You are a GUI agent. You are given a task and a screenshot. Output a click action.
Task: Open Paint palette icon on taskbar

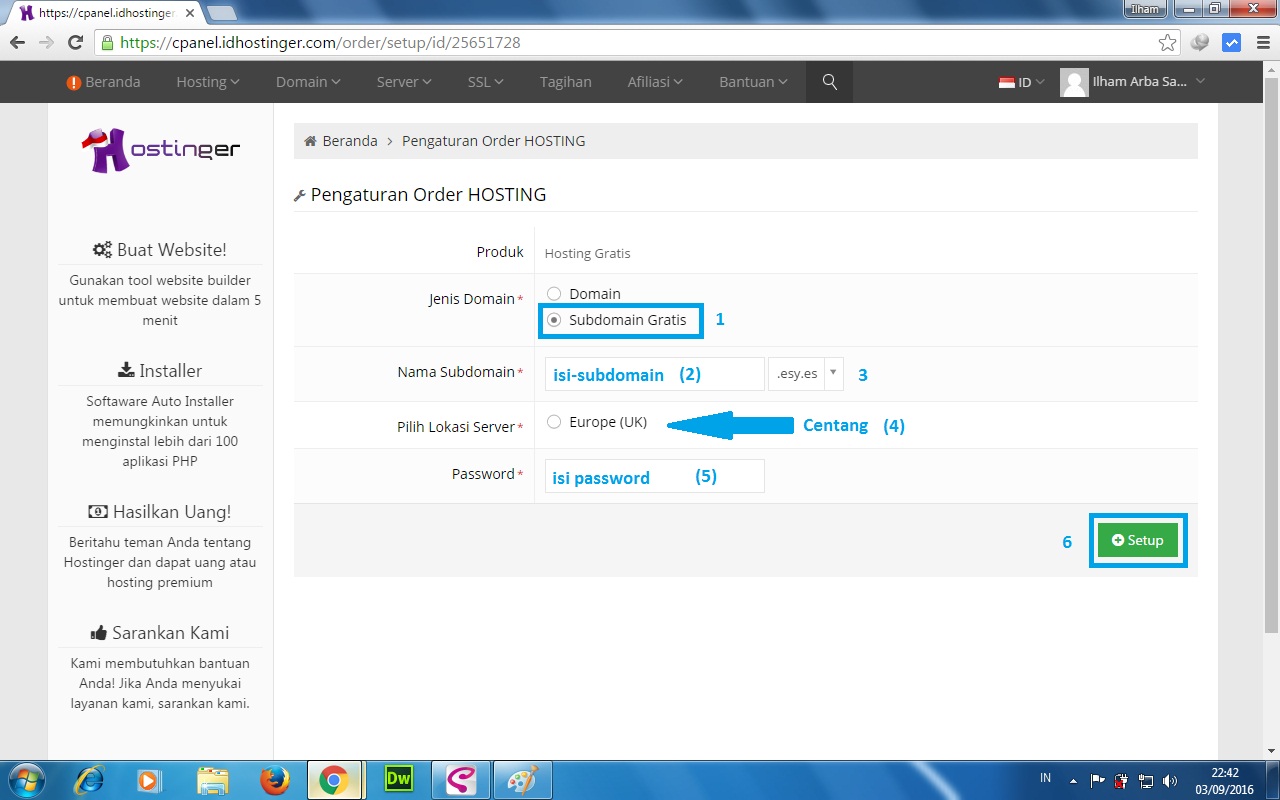tap(522, 780)
